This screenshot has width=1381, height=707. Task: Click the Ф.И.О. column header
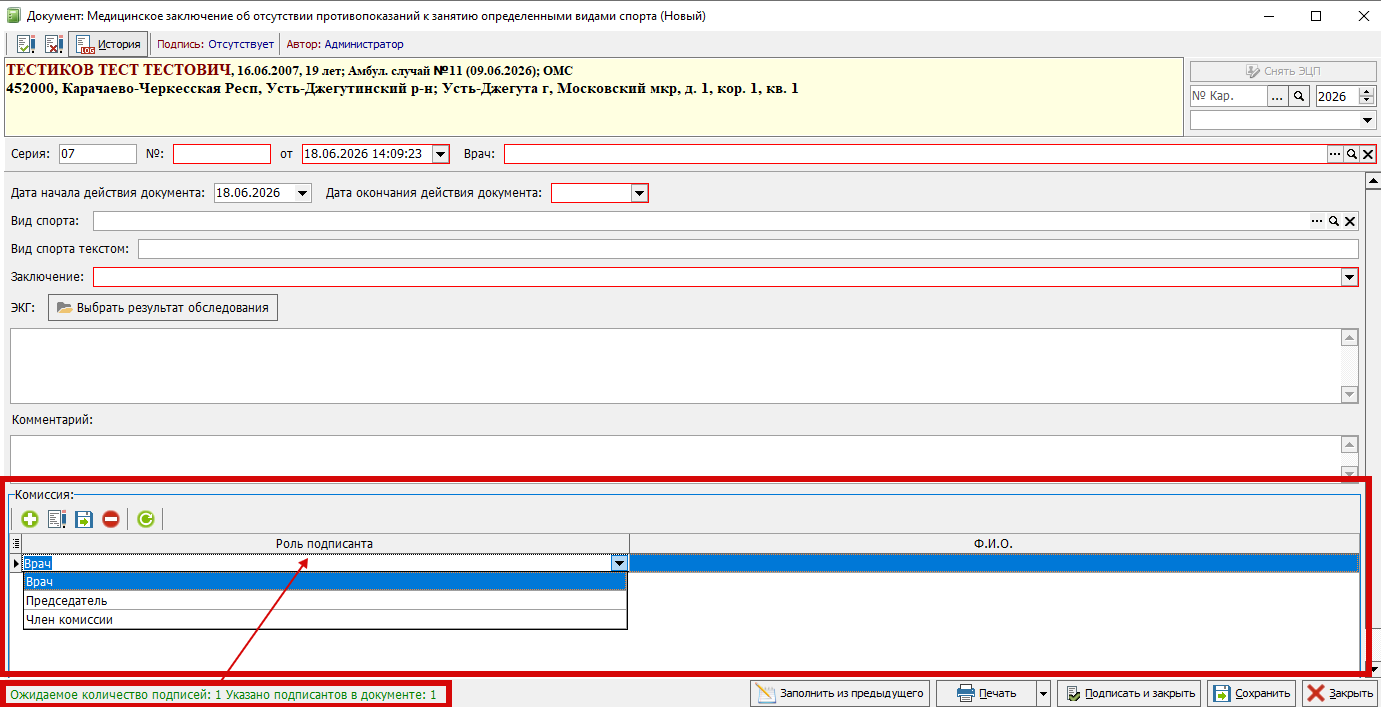993,543
